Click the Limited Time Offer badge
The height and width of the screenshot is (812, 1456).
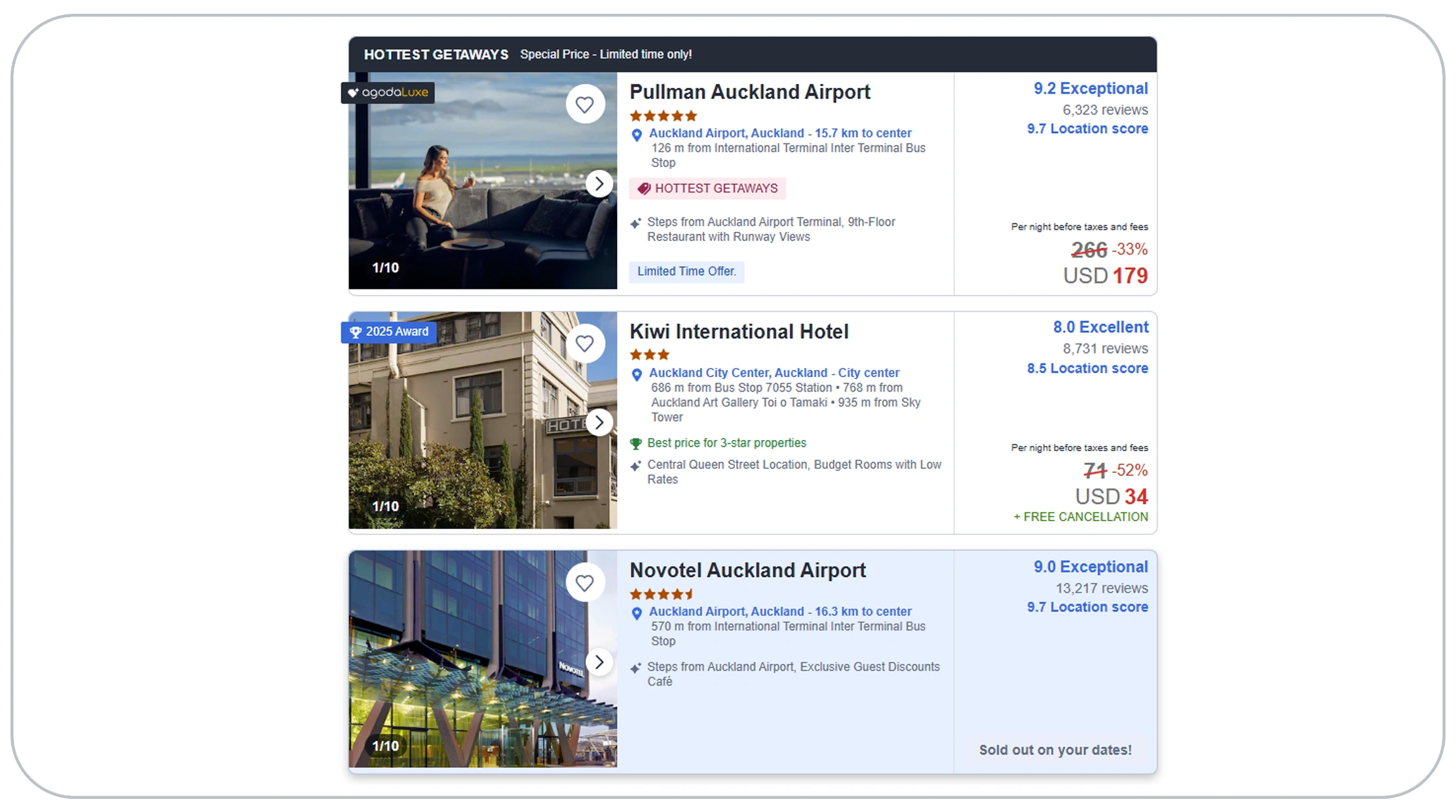[686, 271]
